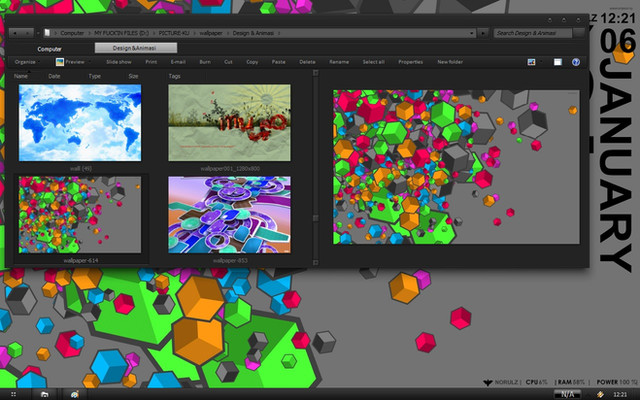Click the search button beside search box
This screenshot has height=400, width=640.
click(579, 33)
